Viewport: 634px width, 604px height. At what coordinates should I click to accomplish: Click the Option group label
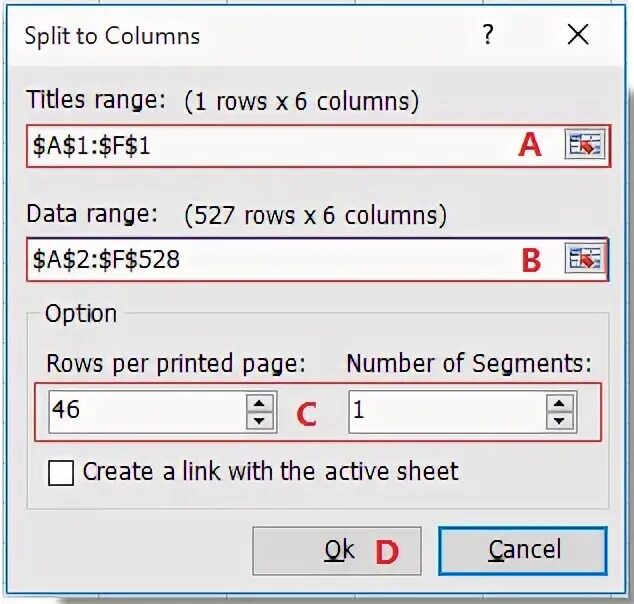click(x=81, y=314)
